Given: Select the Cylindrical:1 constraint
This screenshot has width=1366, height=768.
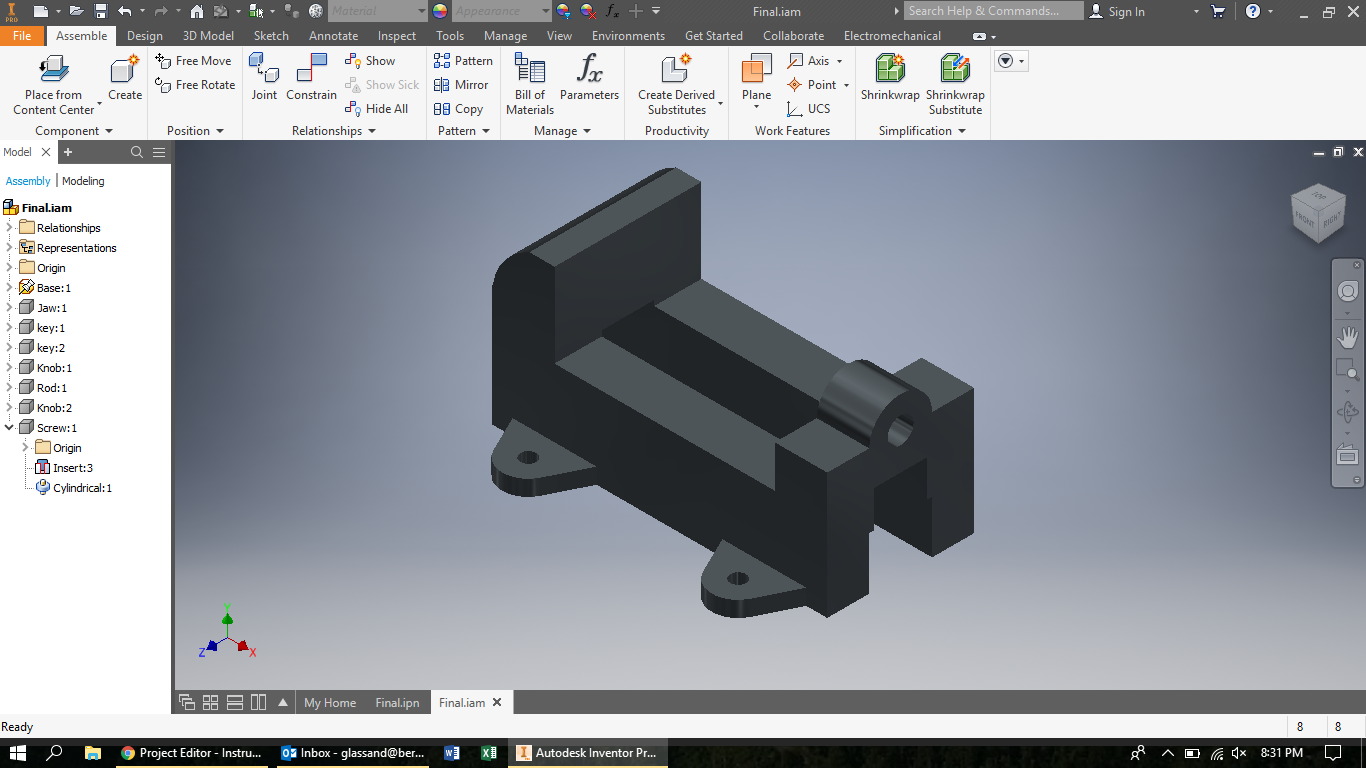Looking at the screenshot, I should [82, 488].
